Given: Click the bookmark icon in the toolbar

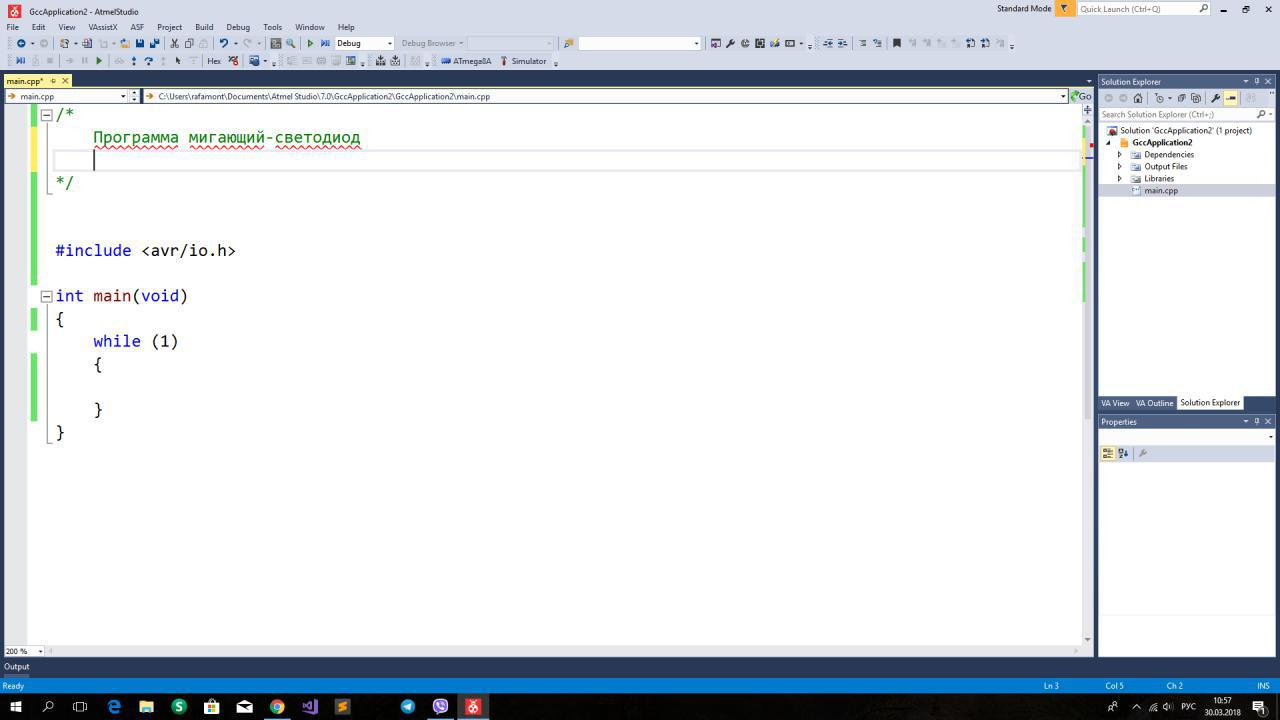Looking at the screenshot, I should [x=897, y=43].
